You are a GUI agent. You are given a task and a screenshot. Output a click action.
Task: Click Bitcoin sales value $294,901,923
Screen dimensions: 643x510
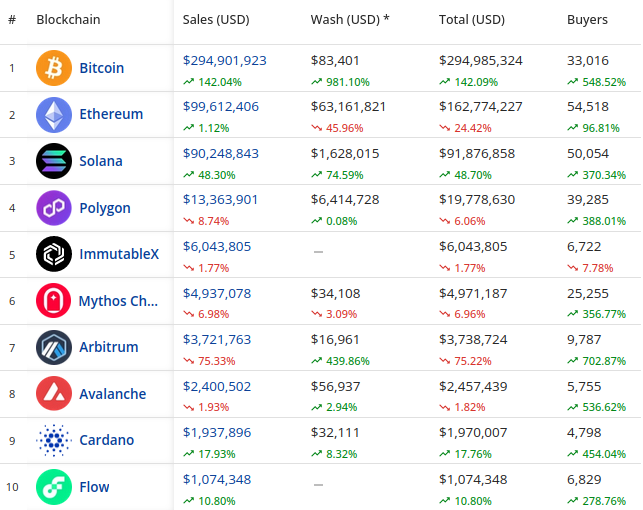click(225, 61)
